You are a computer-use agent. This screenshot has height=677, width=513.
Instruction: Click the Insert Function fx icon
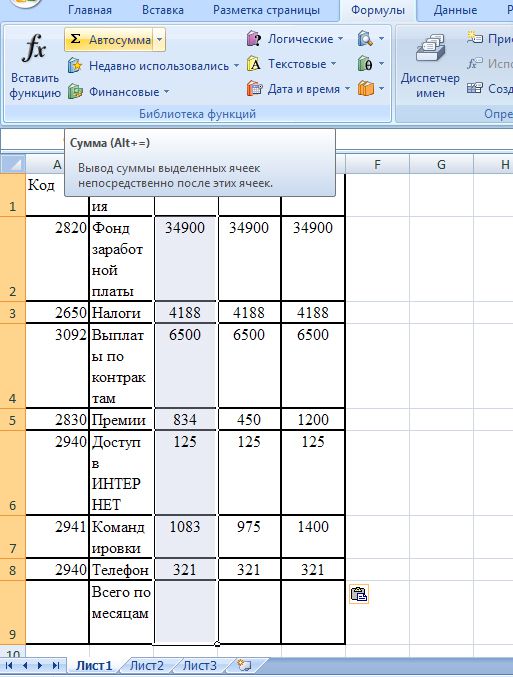34,48
